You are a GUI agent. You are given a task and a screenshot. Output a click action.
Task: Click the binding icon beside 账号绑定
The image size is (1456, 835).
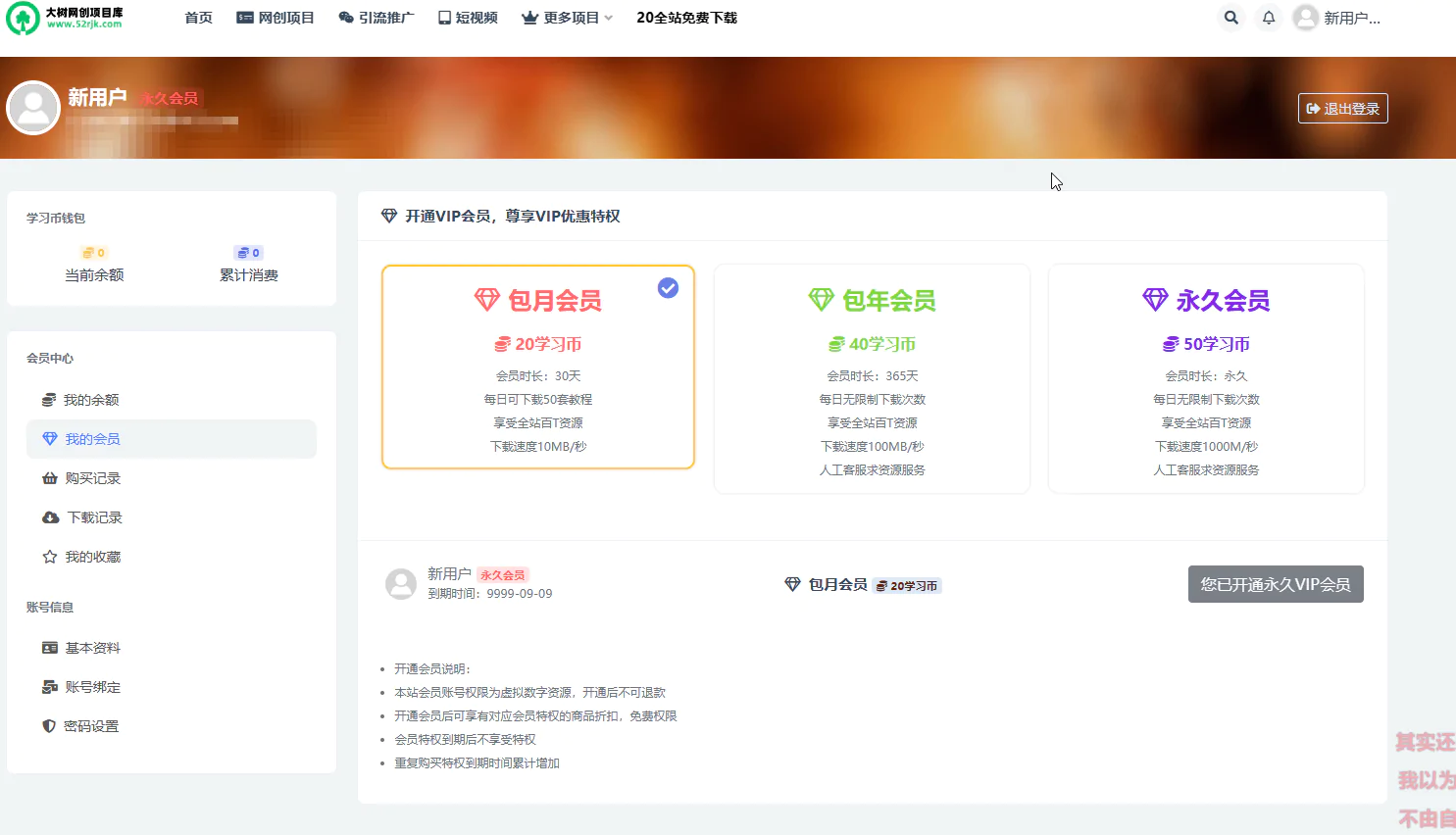tap(50, 687)
